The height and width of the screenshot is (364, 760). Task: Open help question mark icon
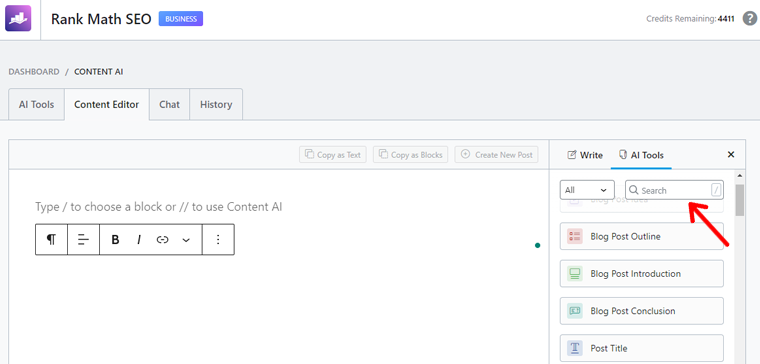click(x=749, y=19)
